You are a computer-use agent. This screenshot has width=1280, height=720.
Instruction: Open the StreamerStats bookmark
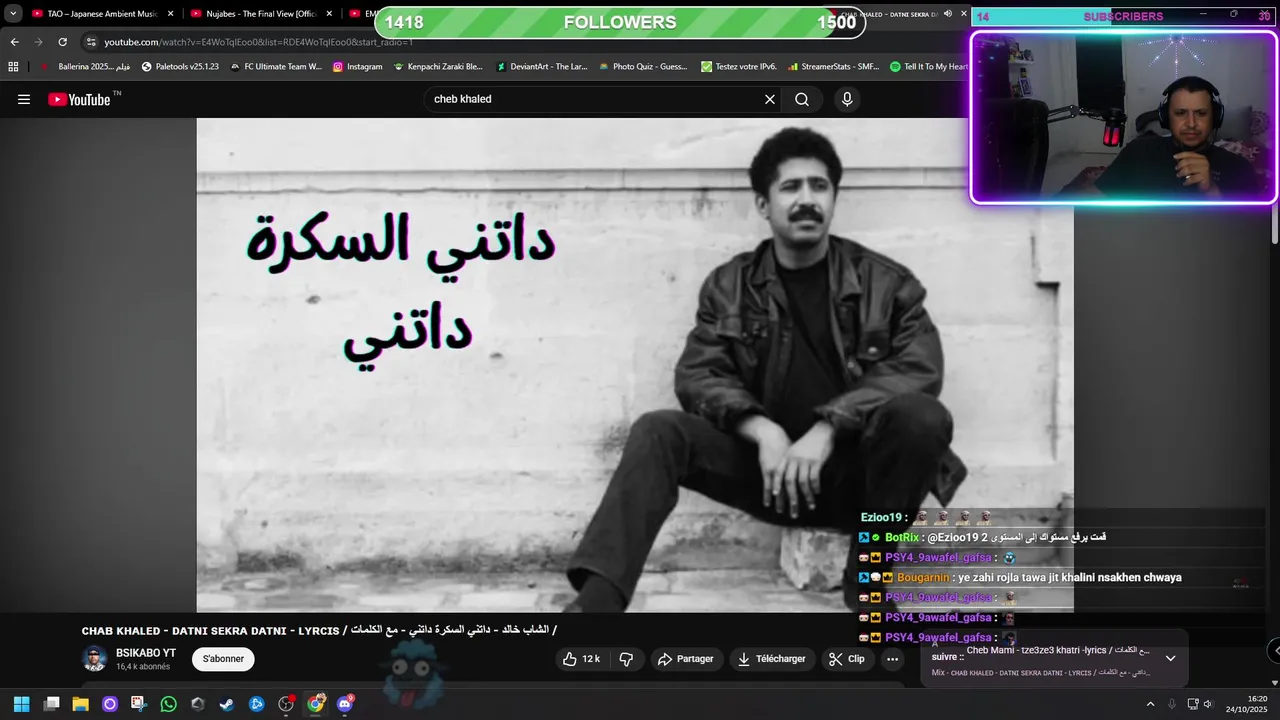833,67
